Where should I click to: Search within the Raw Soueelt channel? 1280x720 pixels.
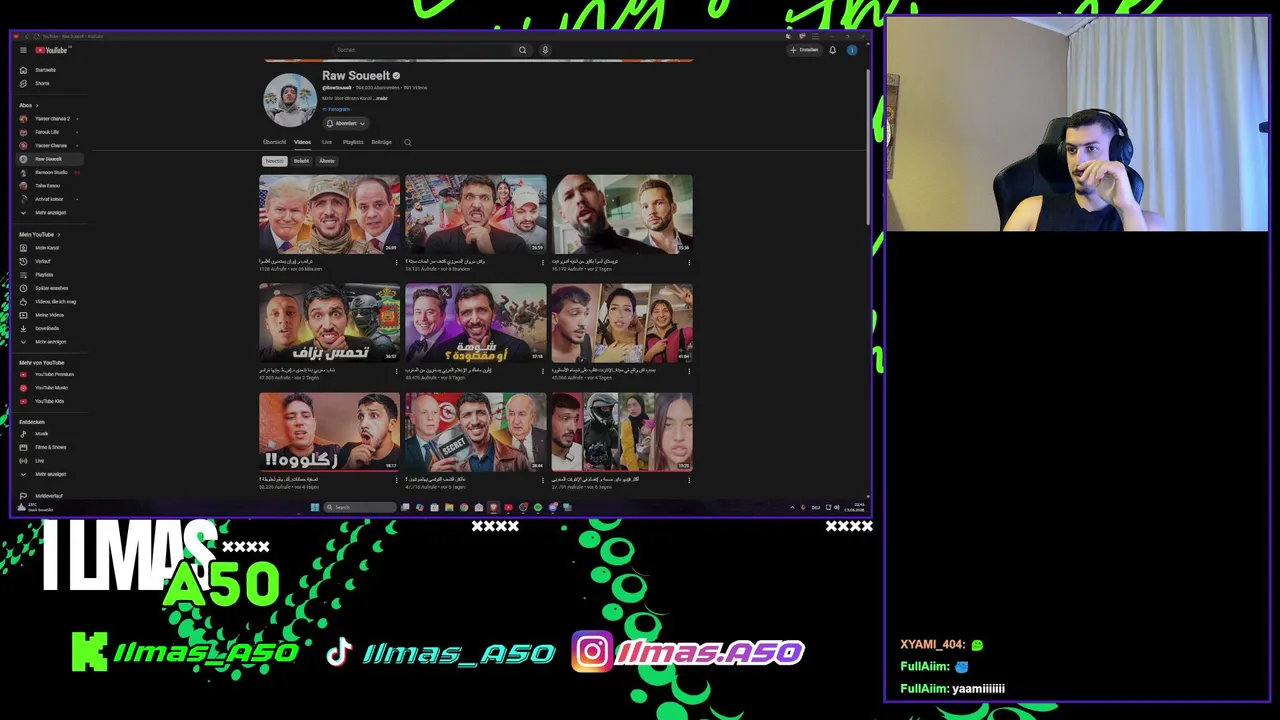(407, 142)
